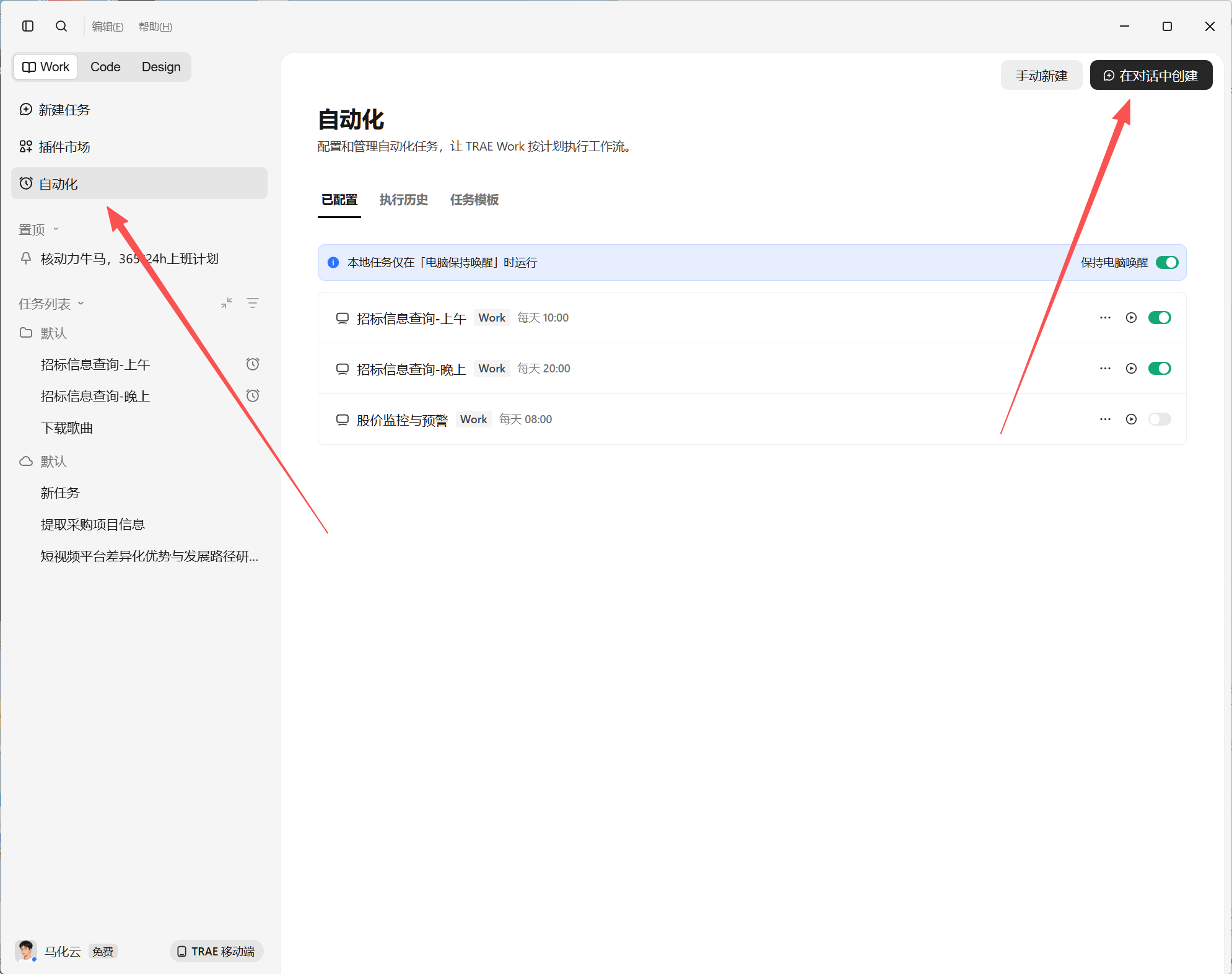Click the 手动新建 button

[x=1042, y=76]
